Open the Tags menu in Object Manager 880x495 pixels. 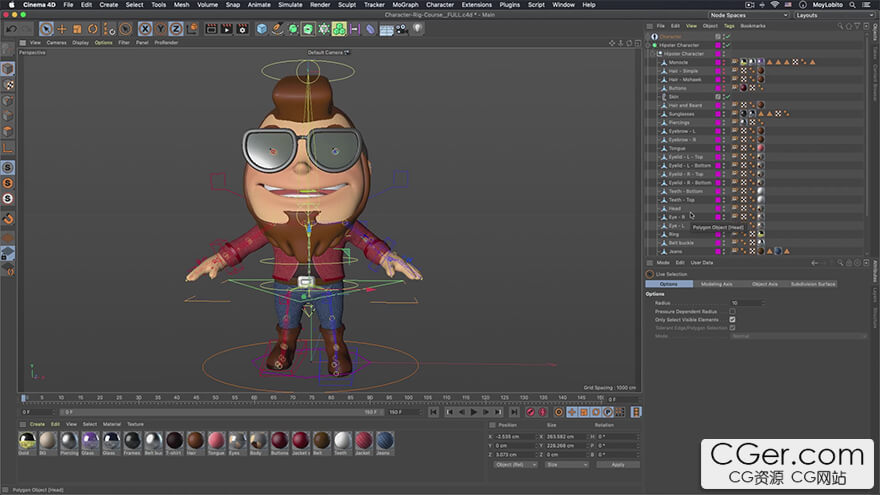tap(729, 26)
